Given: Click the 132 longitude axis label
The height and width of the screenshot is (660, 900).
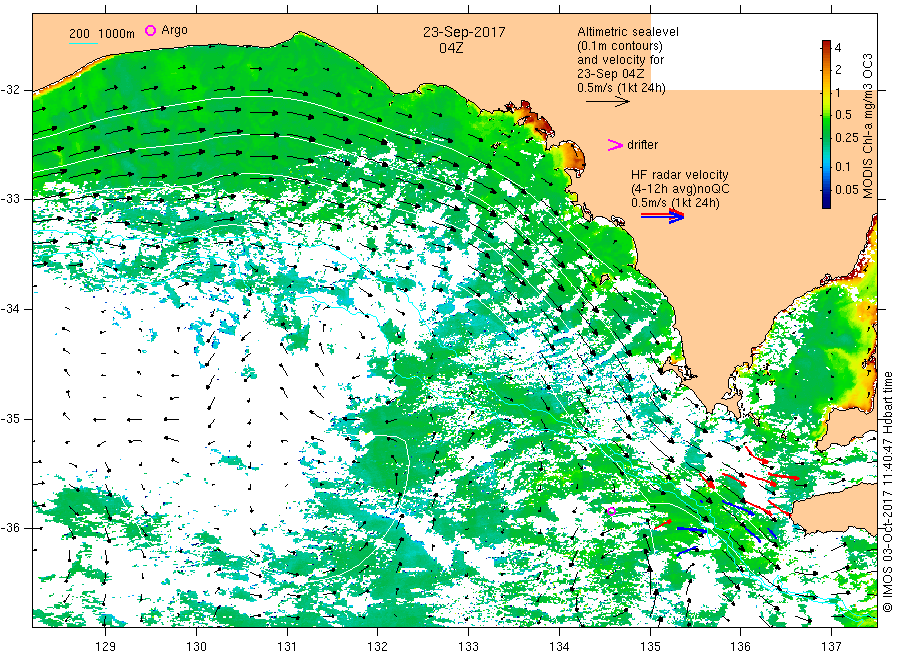Looking at the screenshot, I should [378, 647].
